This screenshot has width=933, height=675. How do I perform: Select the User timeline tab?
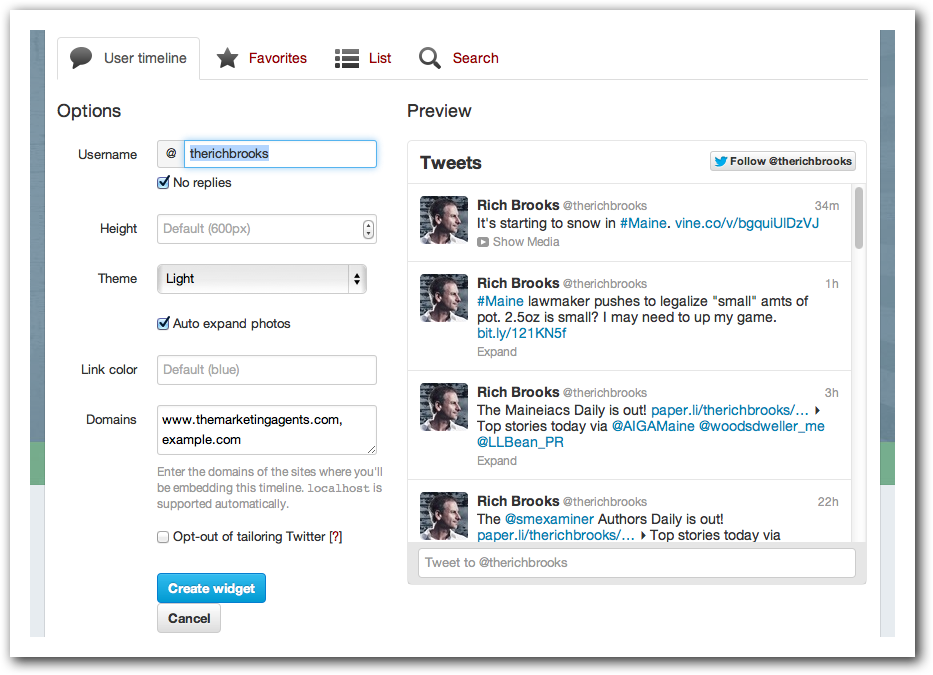[129, 58]
